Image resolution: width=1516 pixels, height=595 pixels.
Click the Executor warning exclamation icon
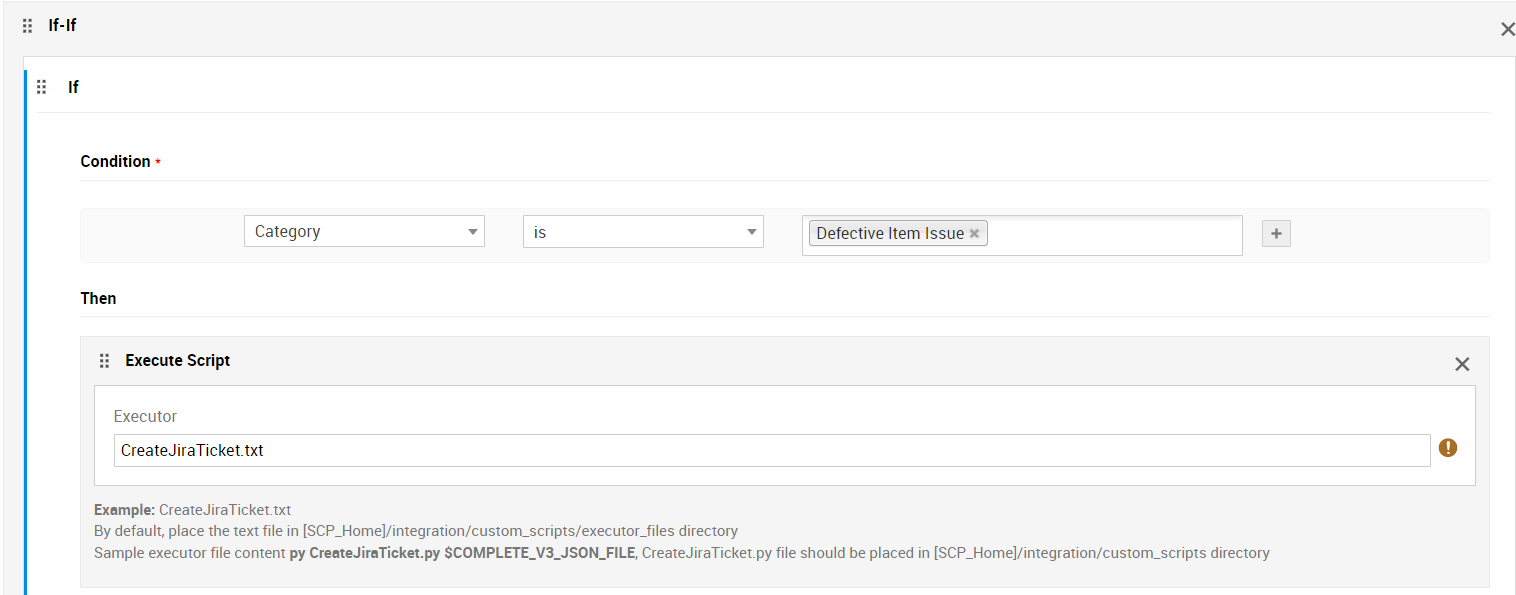(x=1447, y=448)
